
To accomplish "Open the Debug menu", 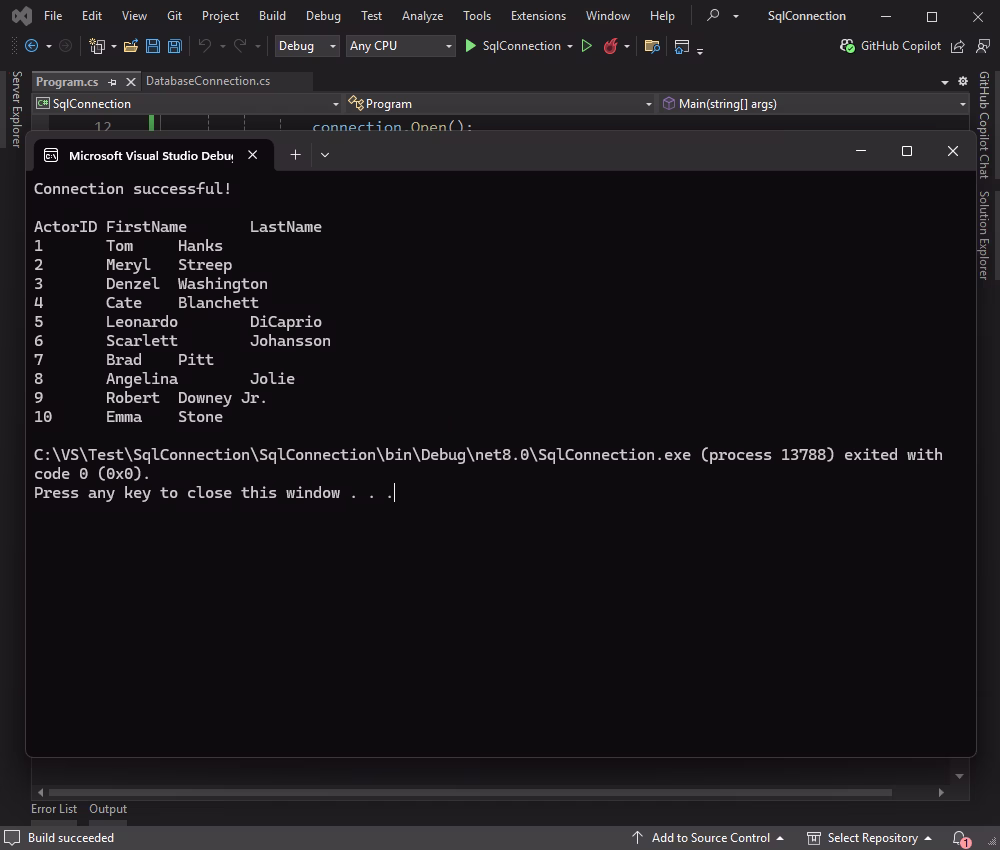I will point(322,16).
